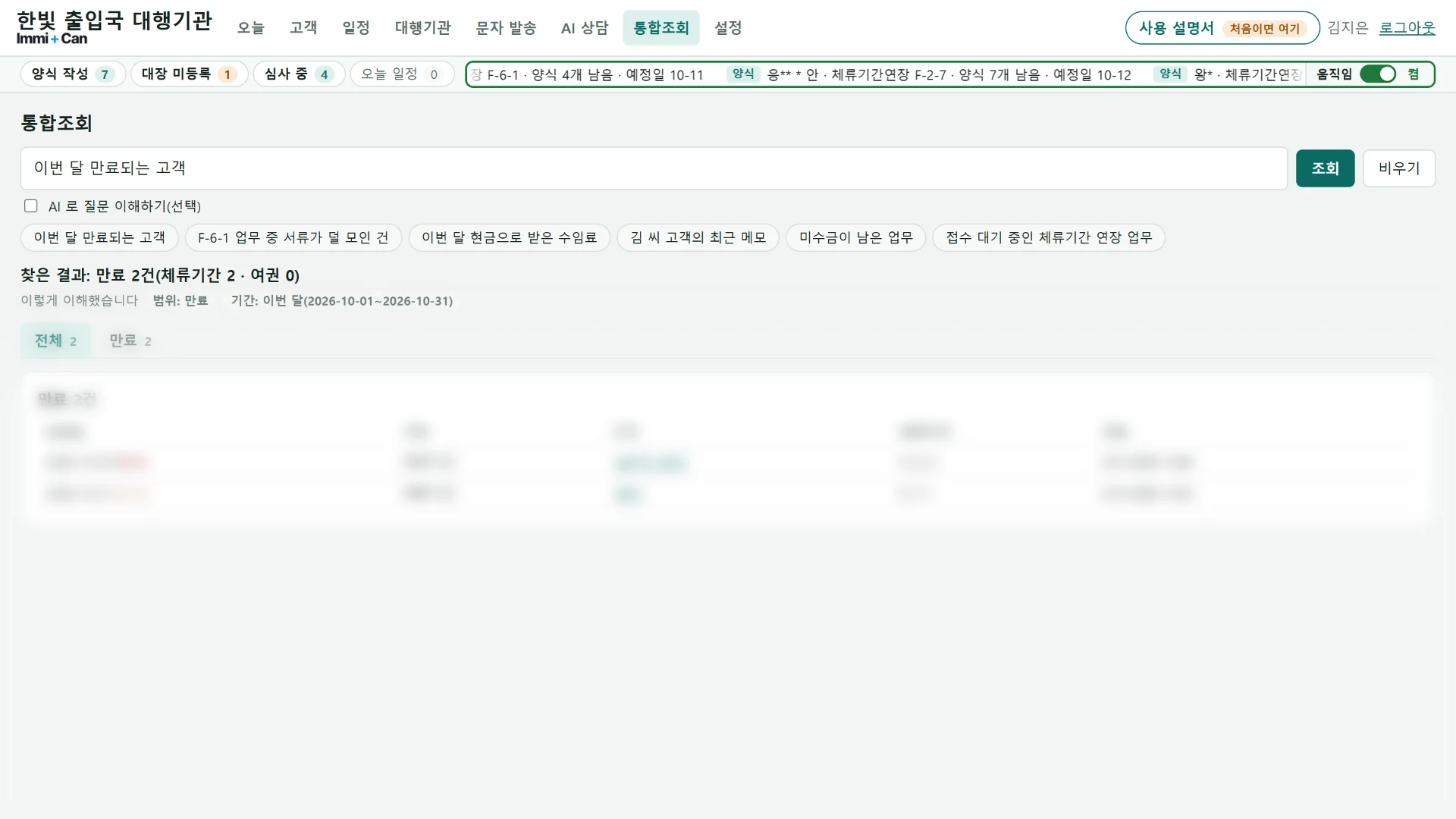The height and width of the screenshot is (819, 1456).
Task: Choose suggestion 이번 달 만료되는 고객
Action: pos(99,237)
